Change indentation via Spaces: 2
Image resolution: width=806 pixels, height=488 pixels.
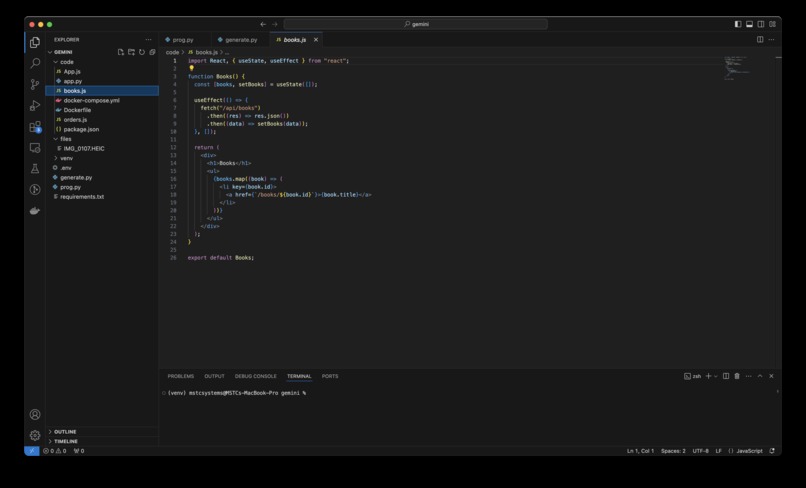[x=673, y=451]
